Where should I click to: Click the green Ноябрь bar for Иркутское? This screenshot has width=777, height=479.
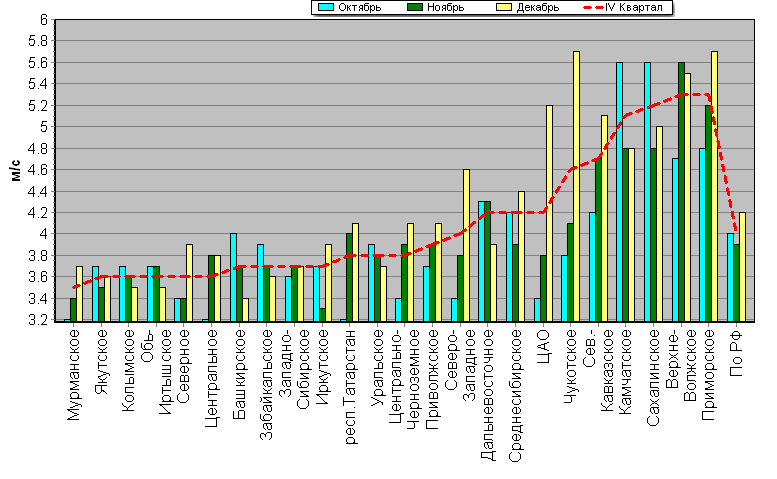click(x=322, y=315)
